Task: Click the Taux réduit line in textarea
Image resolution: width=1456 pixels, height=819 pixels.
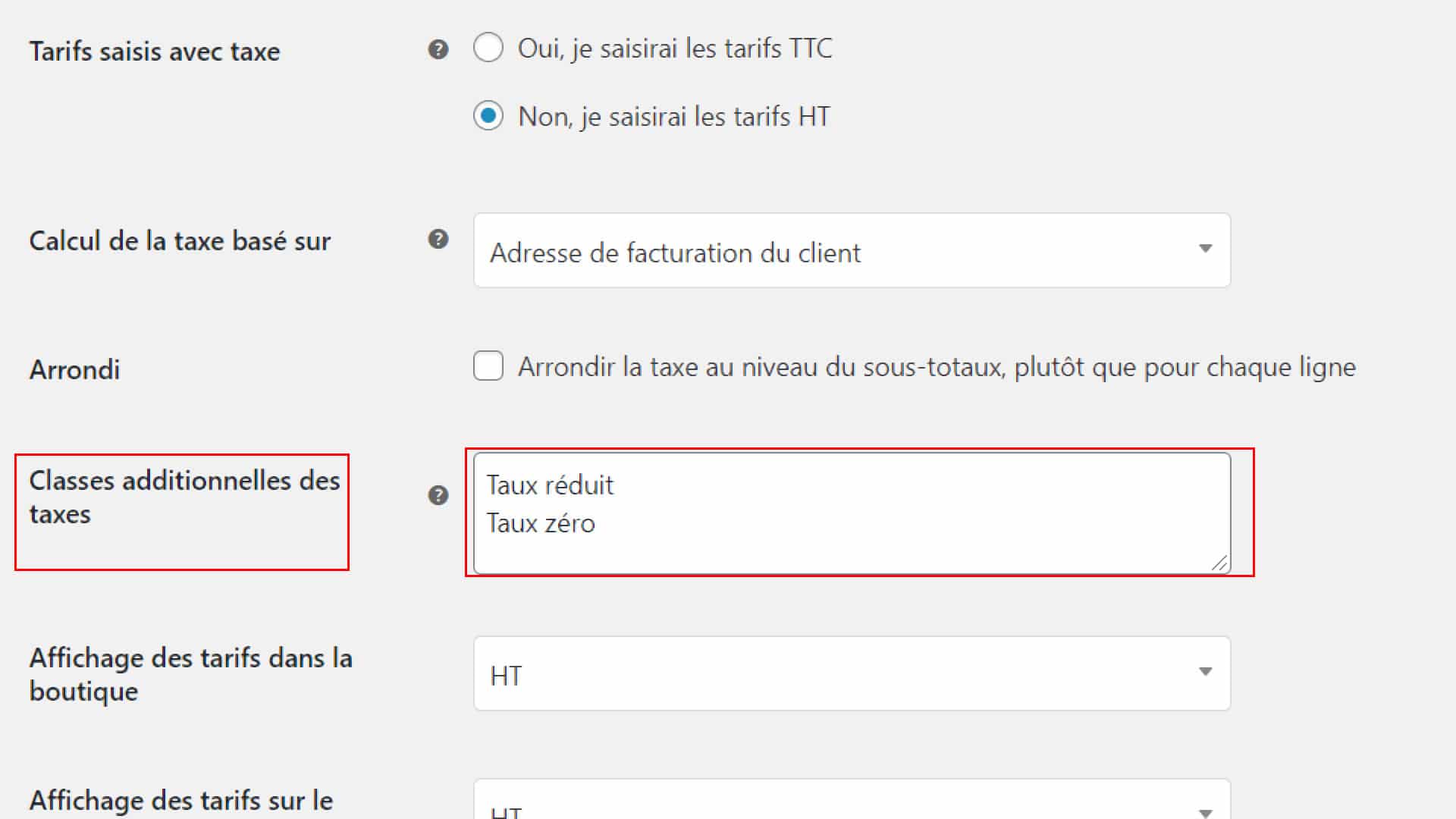Action: (550, 485)
